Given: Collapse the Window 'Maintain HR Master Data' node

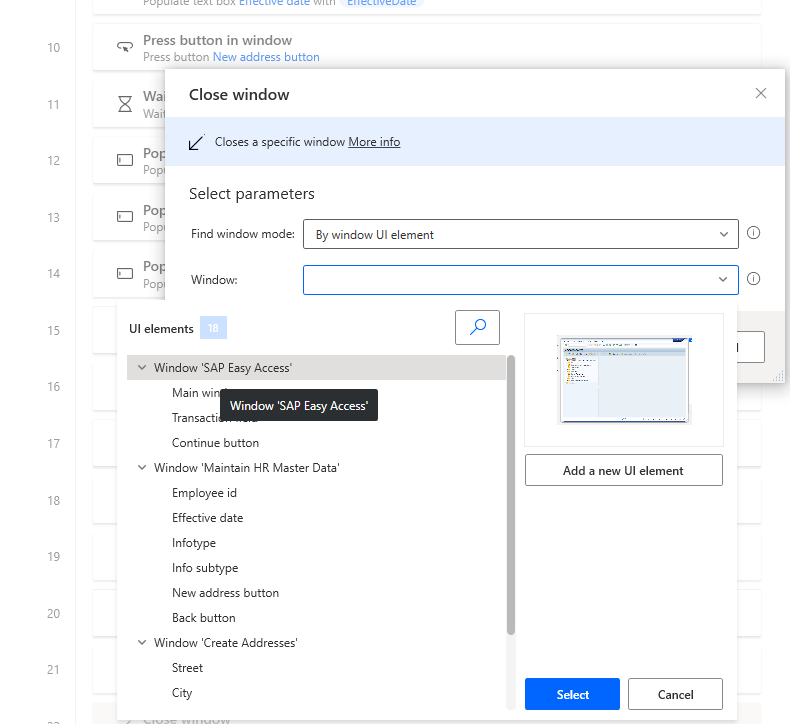Looking at the screenshot, I should coord(142,468).
